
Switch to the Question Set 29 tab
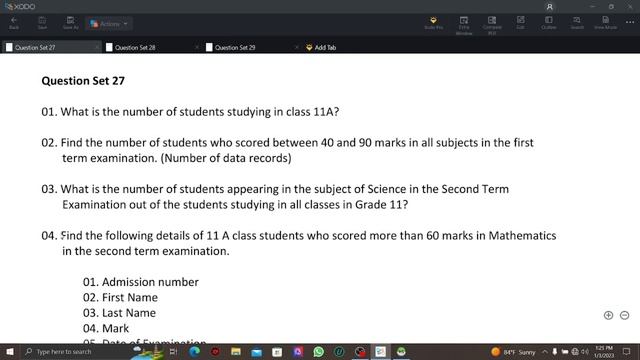[x=251, y=47]
